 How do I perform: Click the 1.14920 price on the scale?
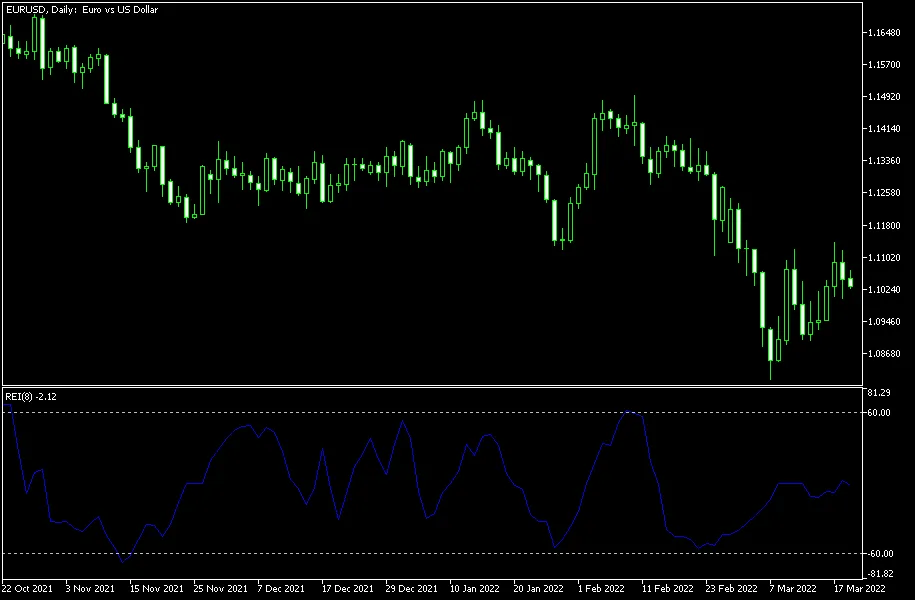[887, 97]
